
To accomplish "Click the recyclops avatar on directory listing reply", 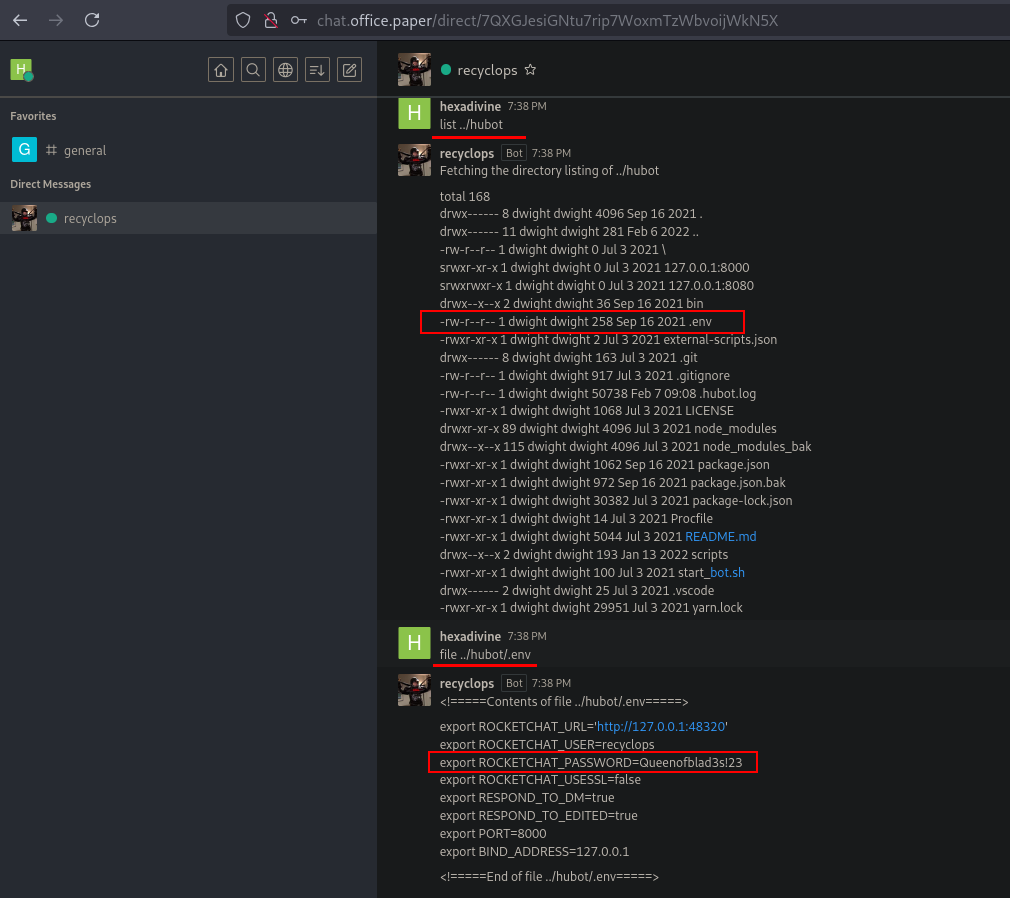I will click(414, 160).
